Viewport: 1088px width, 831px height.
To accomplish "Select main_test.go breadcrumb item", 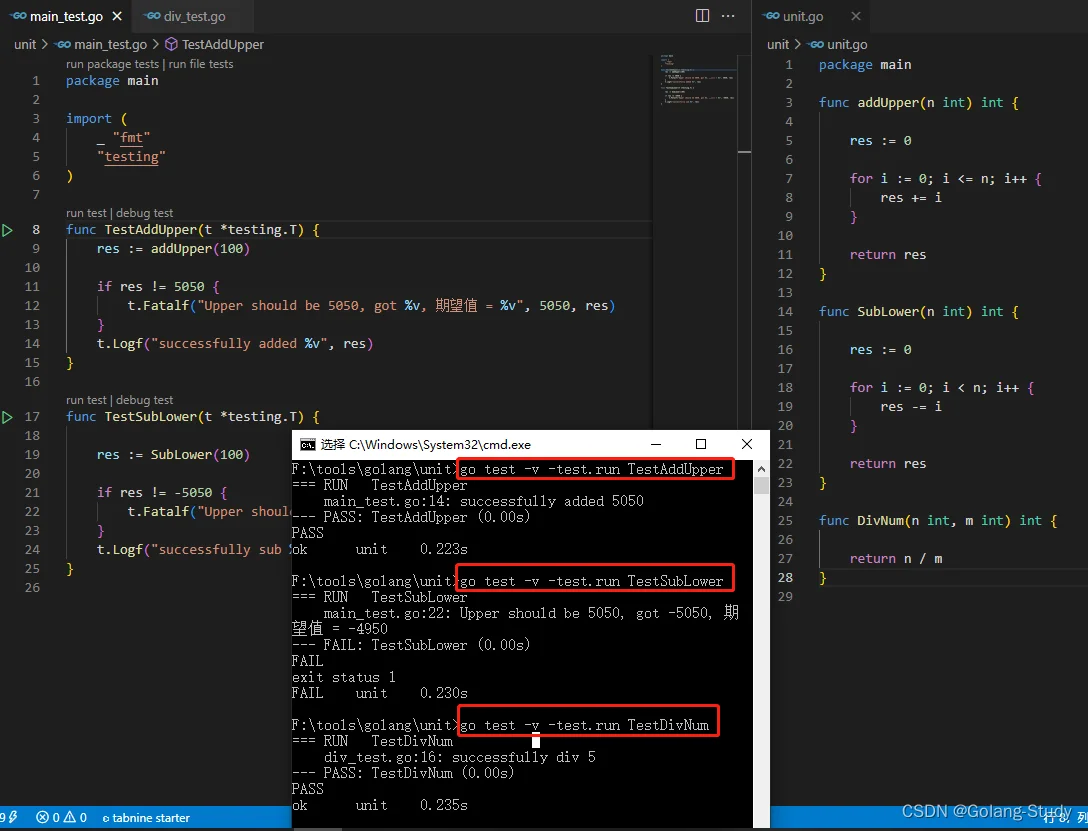I will 103,44.
